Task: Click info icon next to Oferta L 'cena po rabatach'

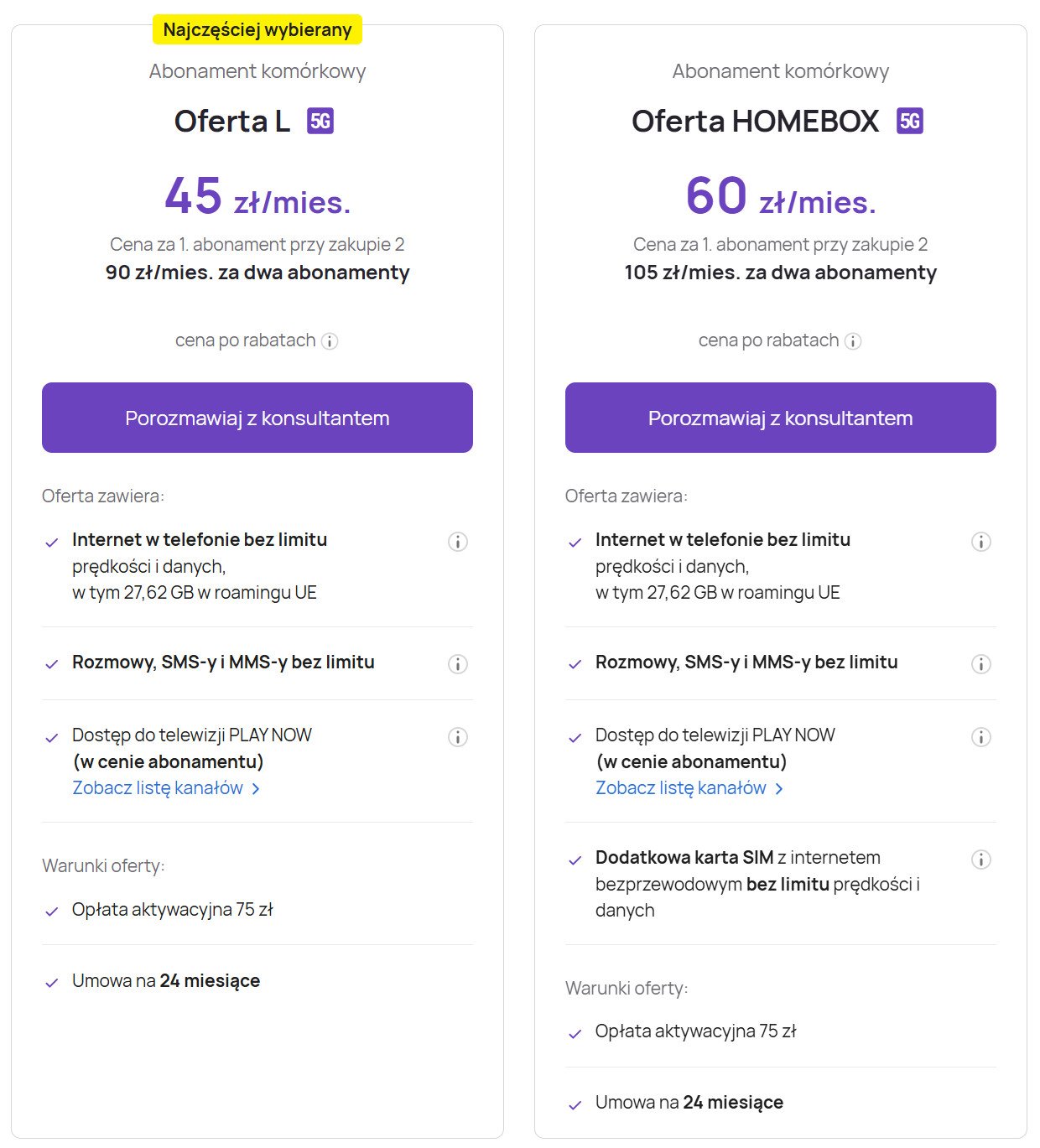Action: tap(330, 341)
